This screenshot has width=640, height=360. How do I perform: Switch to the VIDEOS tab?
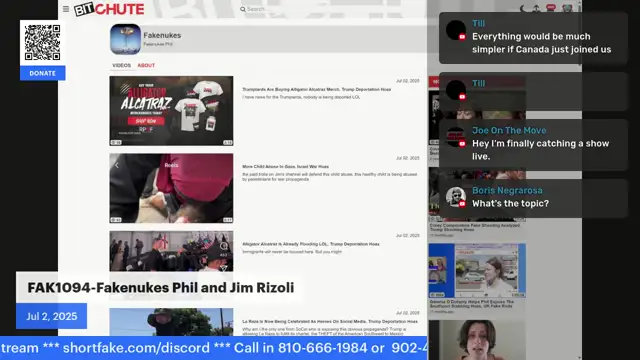pyautogui.click(x=122, y=65)
